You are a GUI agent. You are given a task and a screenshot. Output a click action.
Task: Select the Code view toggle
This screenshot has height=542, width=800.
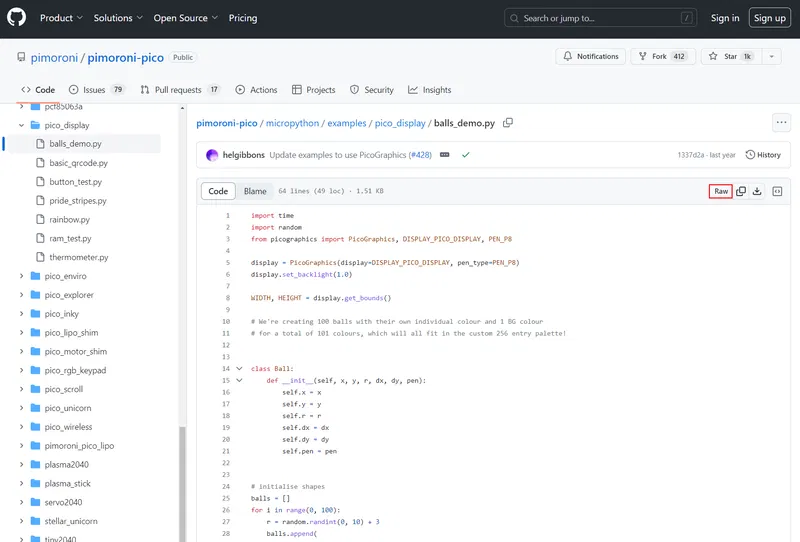click(218, 191)
